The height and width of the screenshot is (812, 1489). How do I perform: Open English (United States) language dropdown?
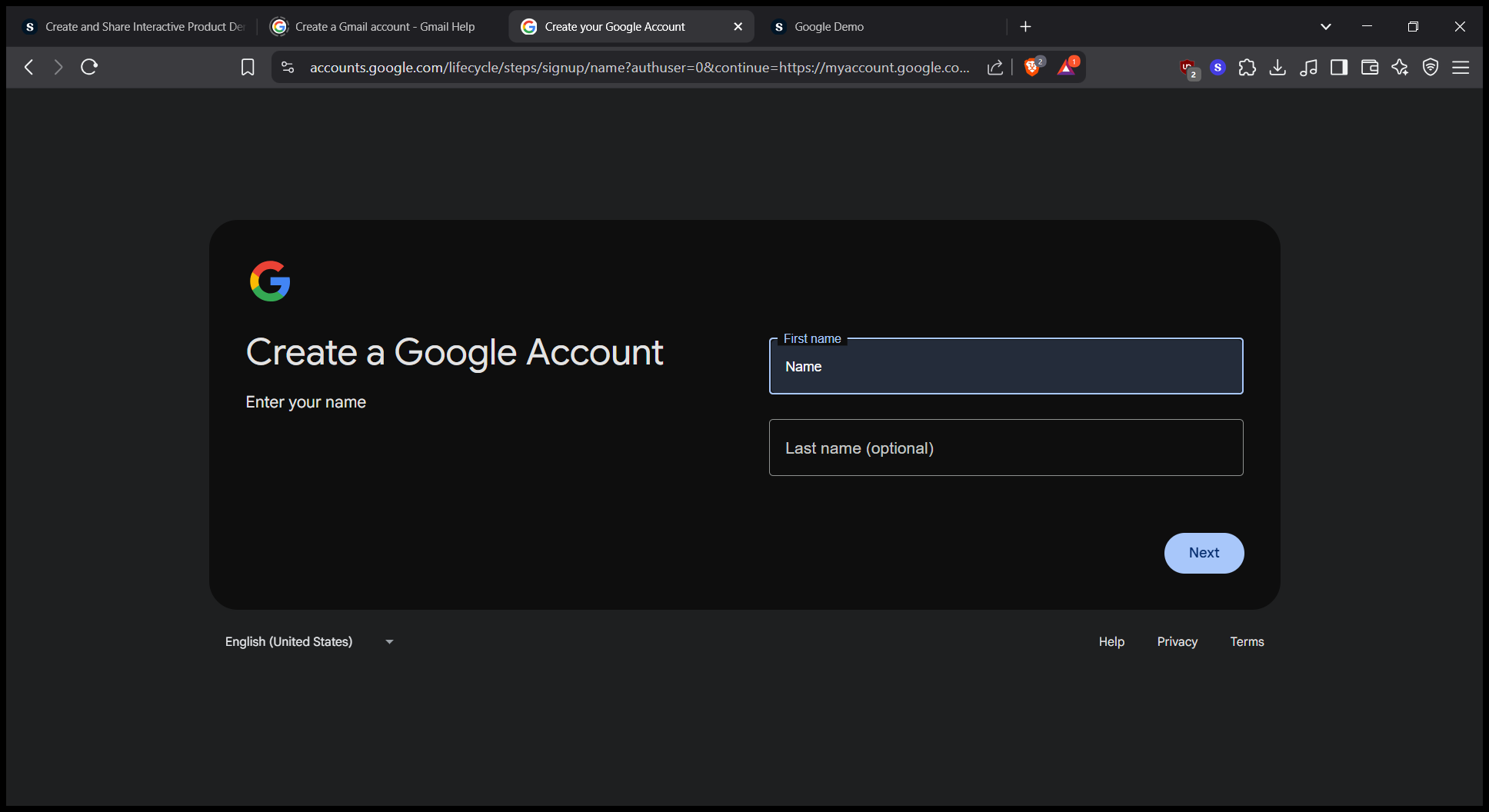click(x=309, y=641)
